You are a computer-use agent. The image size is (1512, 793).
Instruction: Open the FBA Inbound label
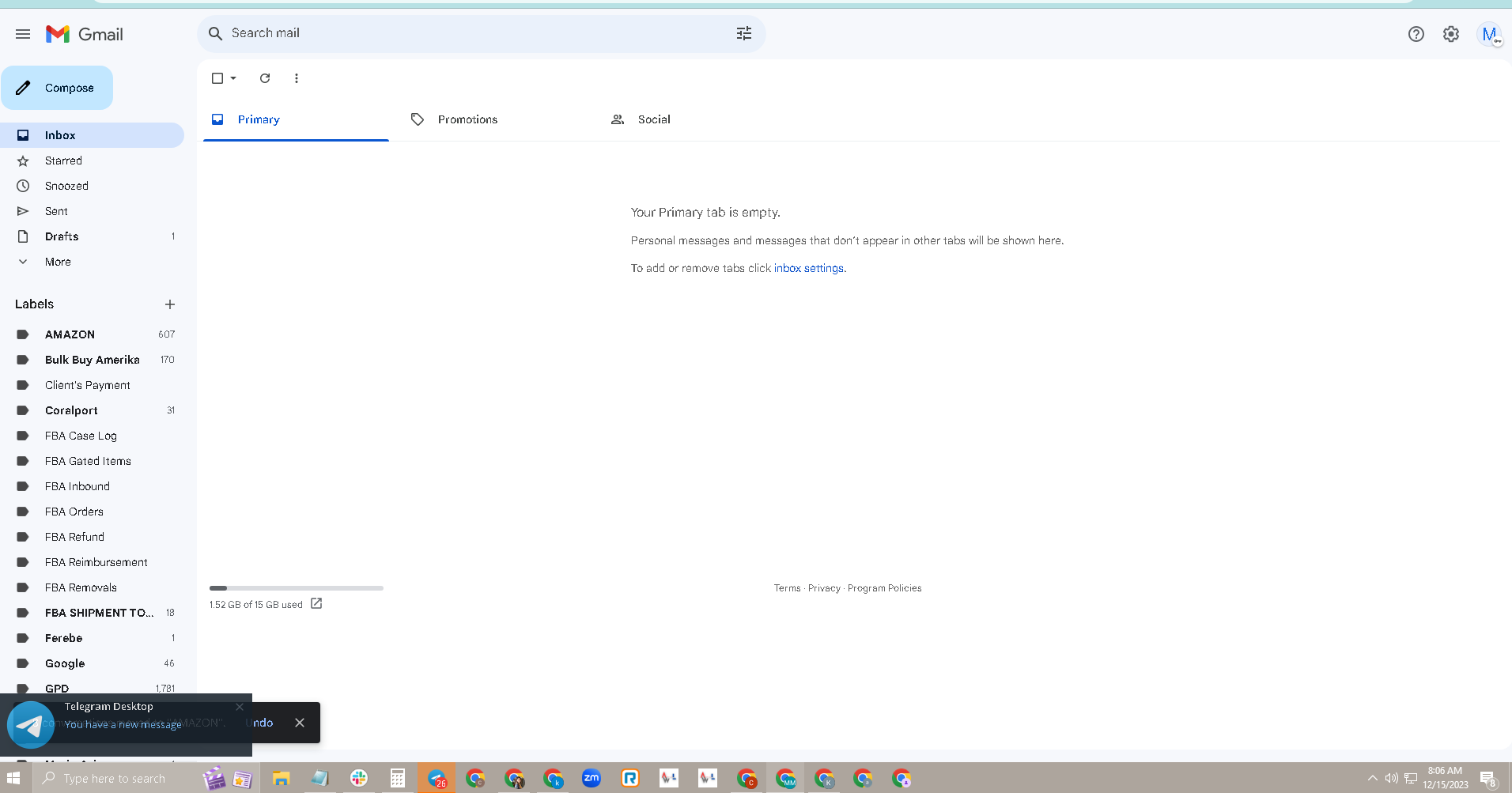[92, 486]
